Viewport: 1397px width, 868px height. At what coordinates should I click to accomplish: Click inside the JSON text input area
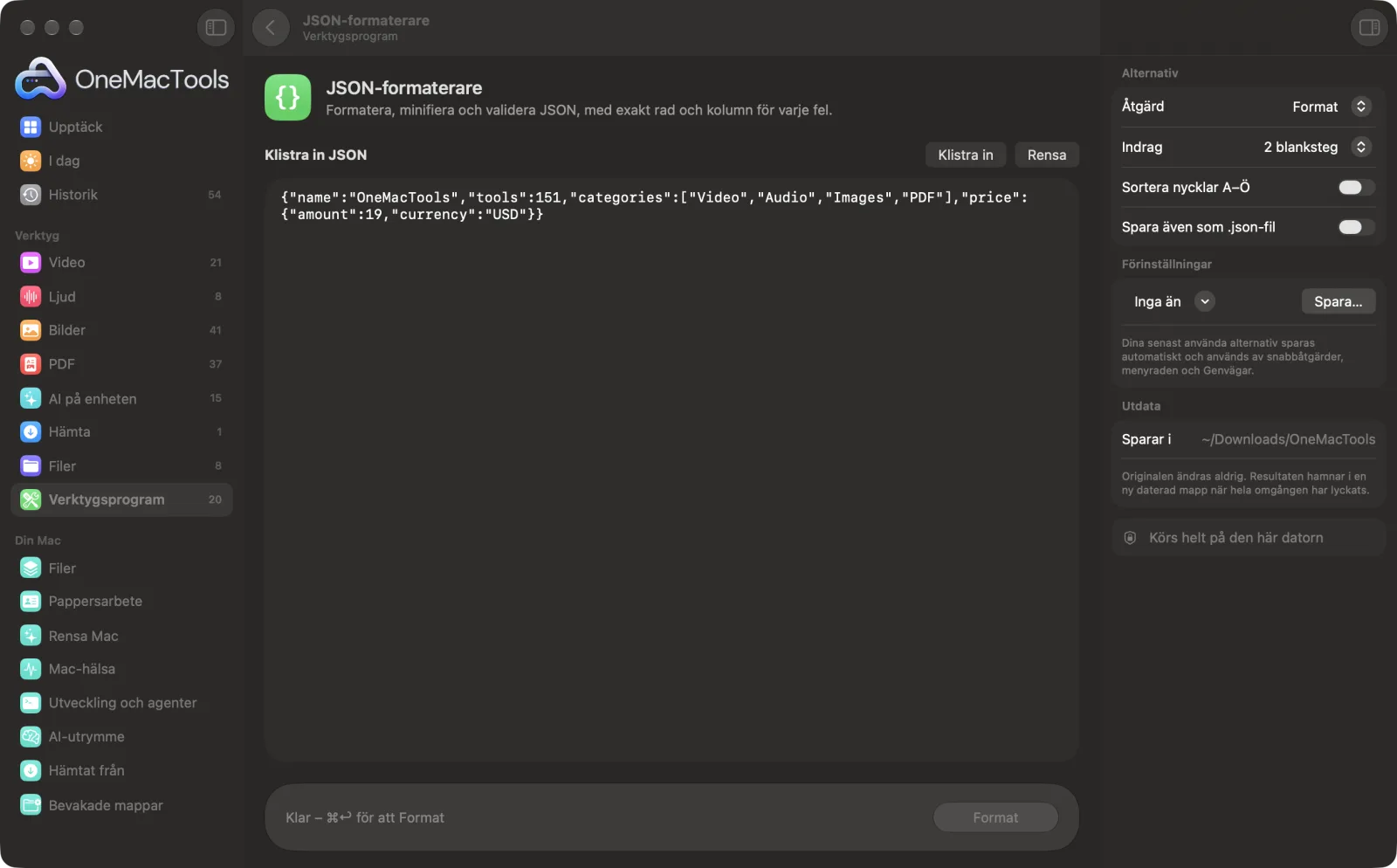(671, 471)
